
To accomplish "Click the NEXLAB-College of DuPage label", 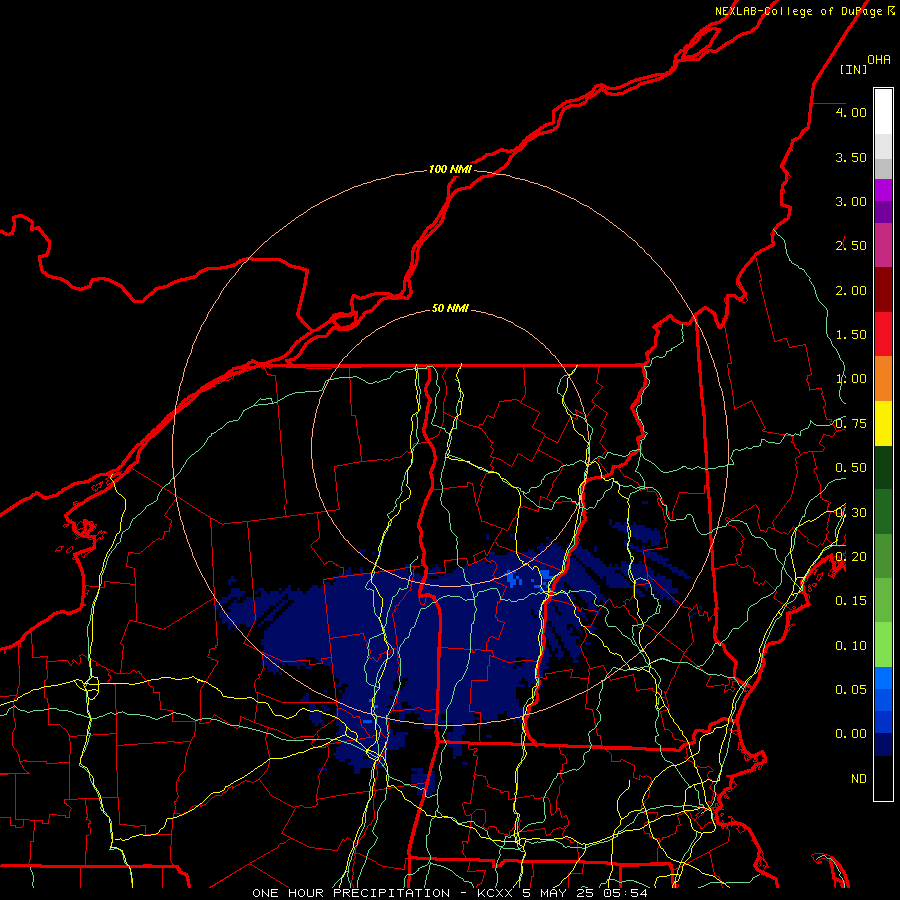I will tap(798, 11).
